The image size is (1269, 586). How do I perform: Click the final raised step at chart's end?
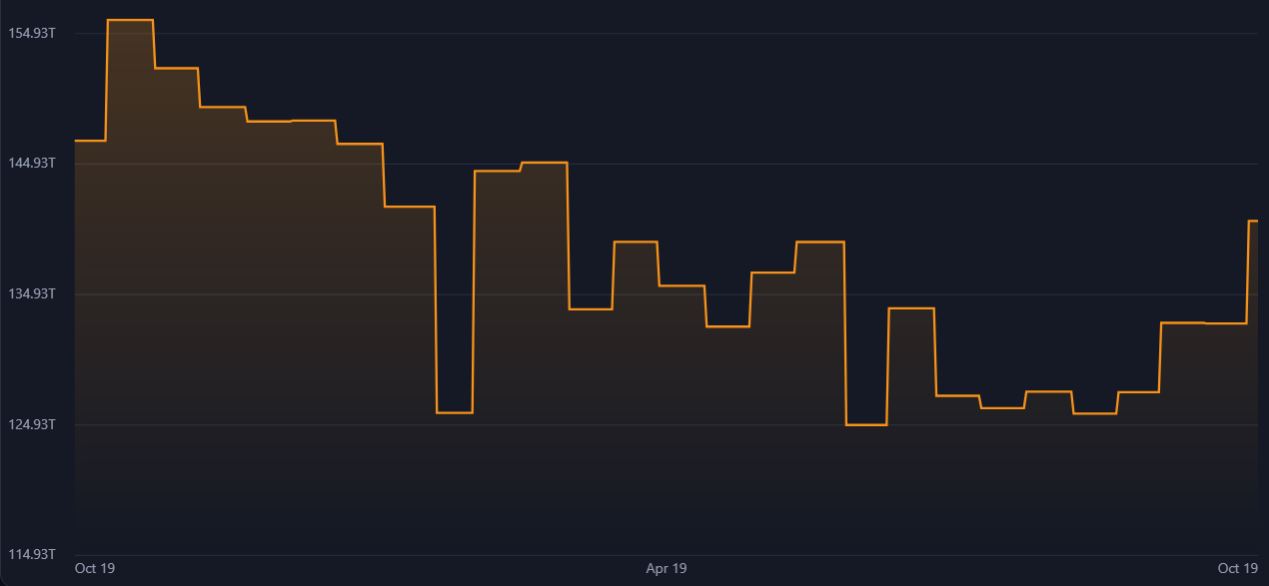point(1253,220)
